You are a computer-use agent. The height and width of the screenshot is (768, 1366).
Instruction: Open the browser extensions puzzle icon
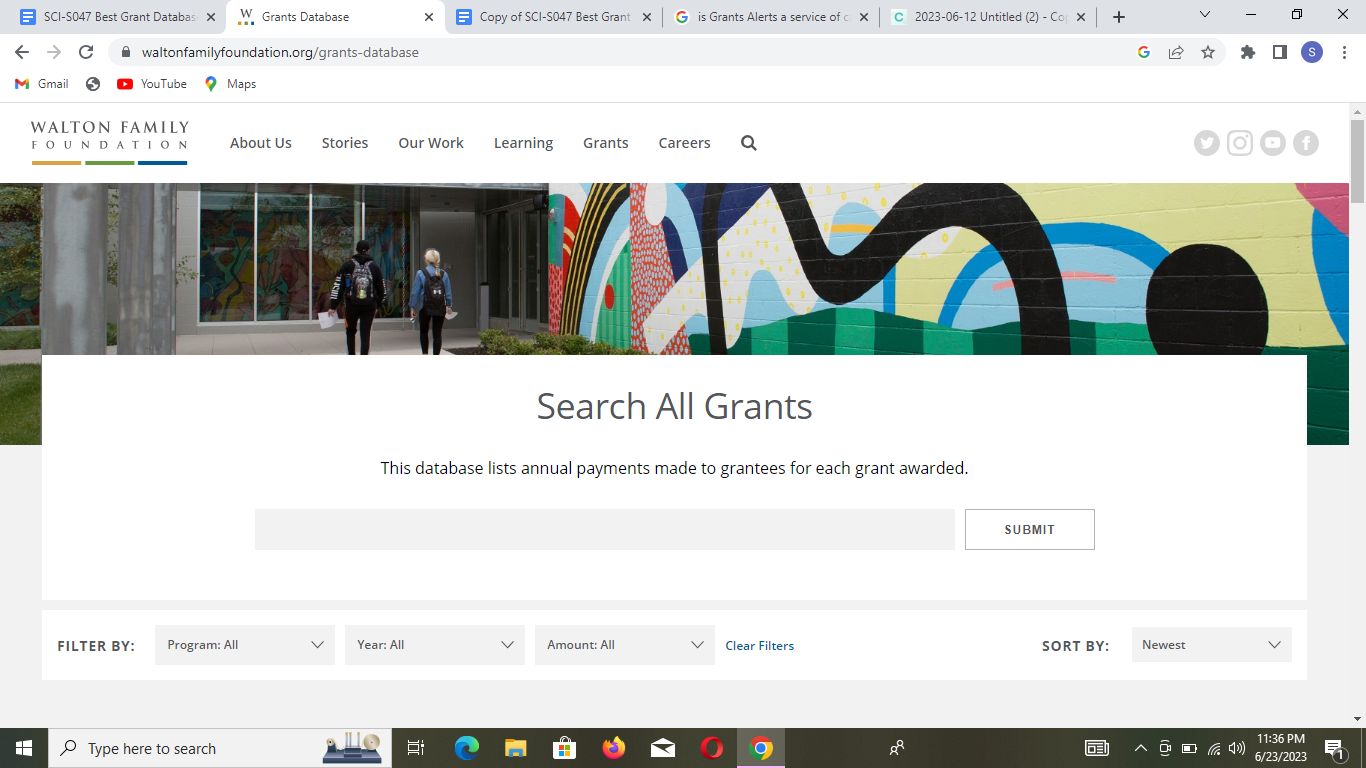coord(1247,52)
